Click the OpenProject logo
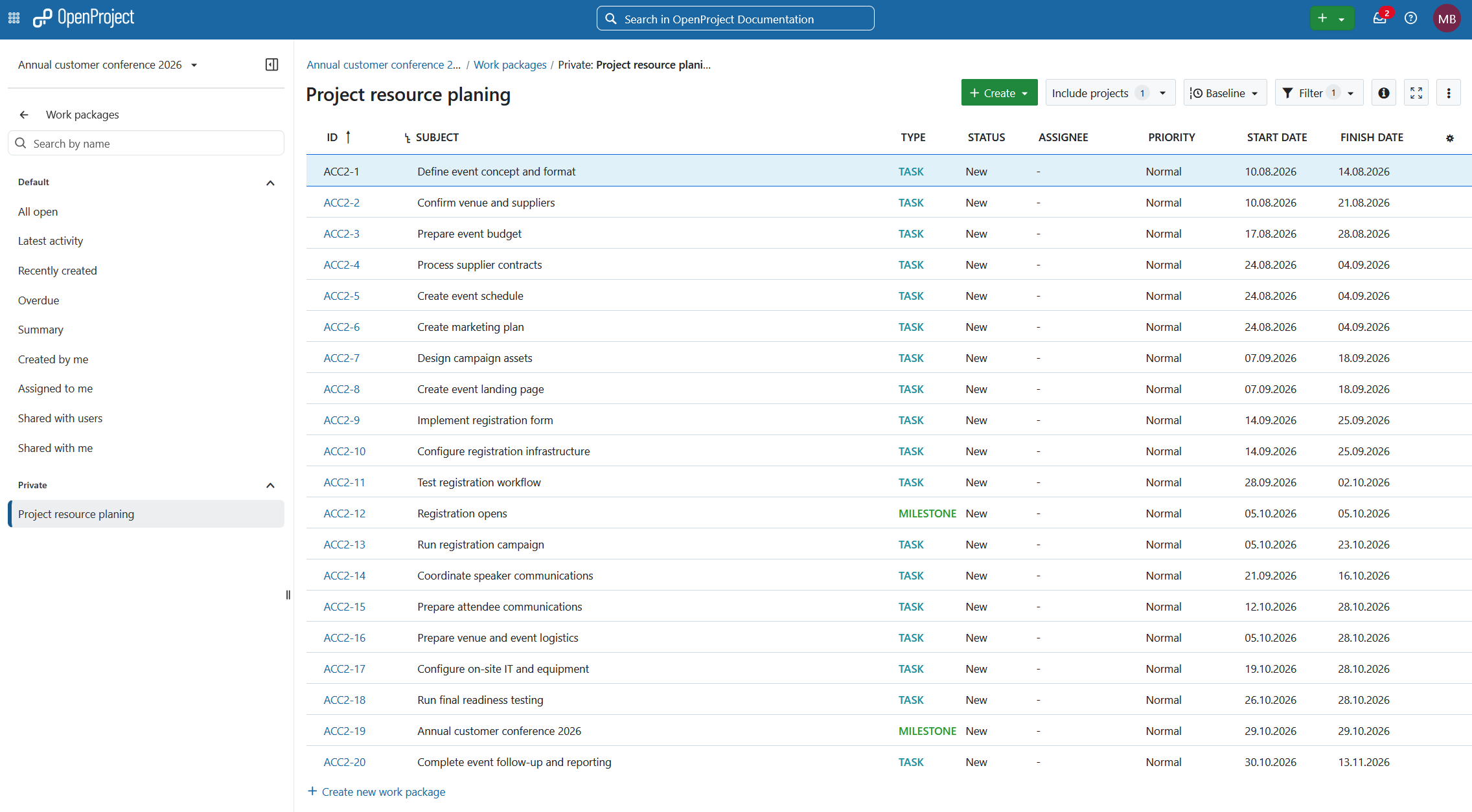The width and height of the screenshot is (1472, 812). tap(84, 18)
